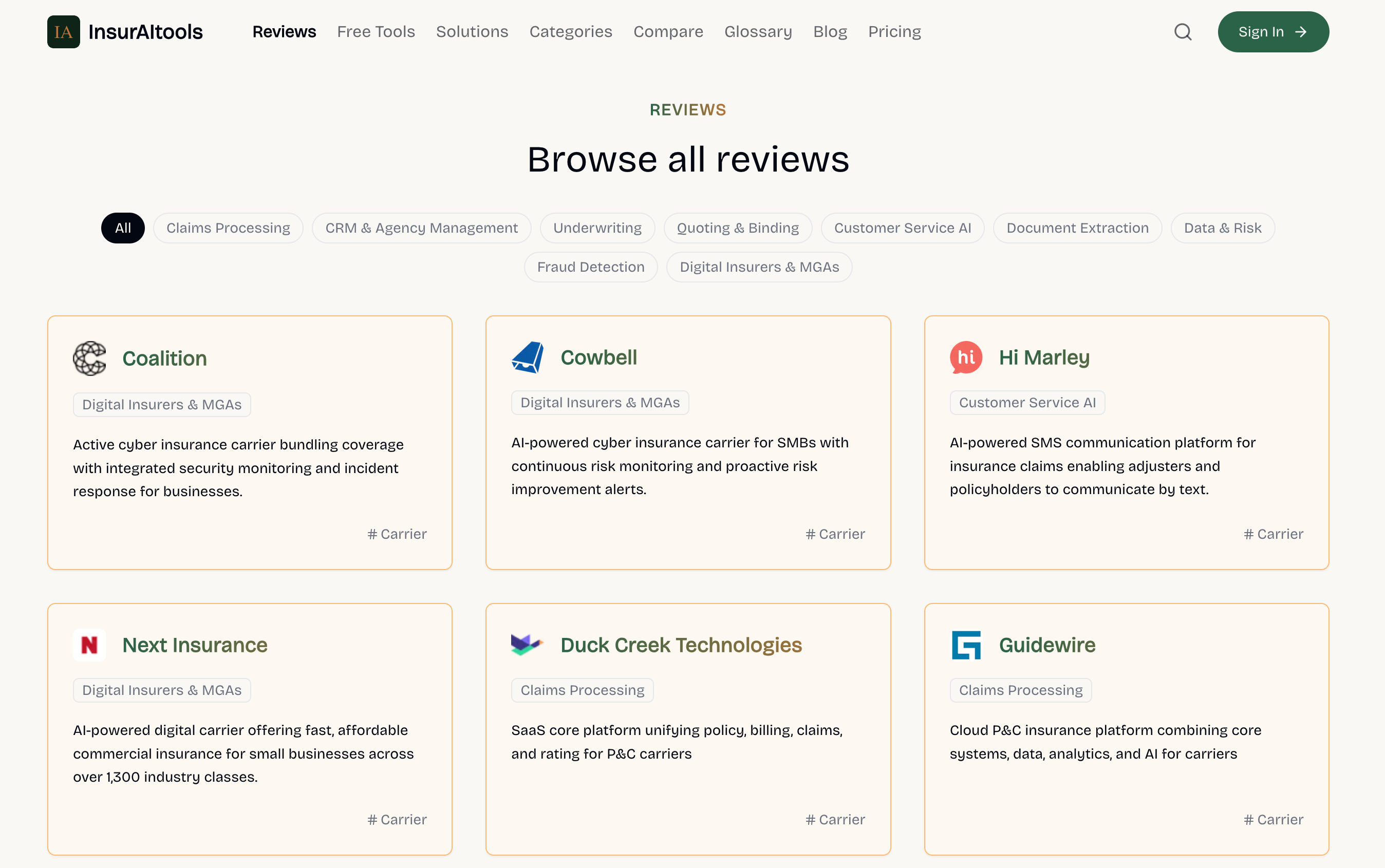The width and height of the screenshot is (1385, 868).
Task: Select the All filter chip
Action: click(x=123, y=228)
